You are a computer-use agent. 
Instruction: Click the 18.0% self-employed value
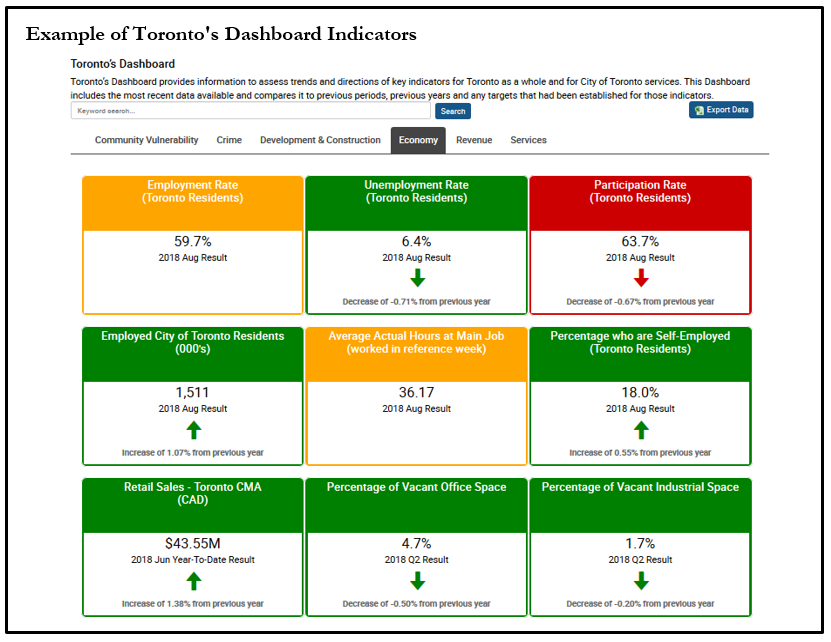[640, 393]
